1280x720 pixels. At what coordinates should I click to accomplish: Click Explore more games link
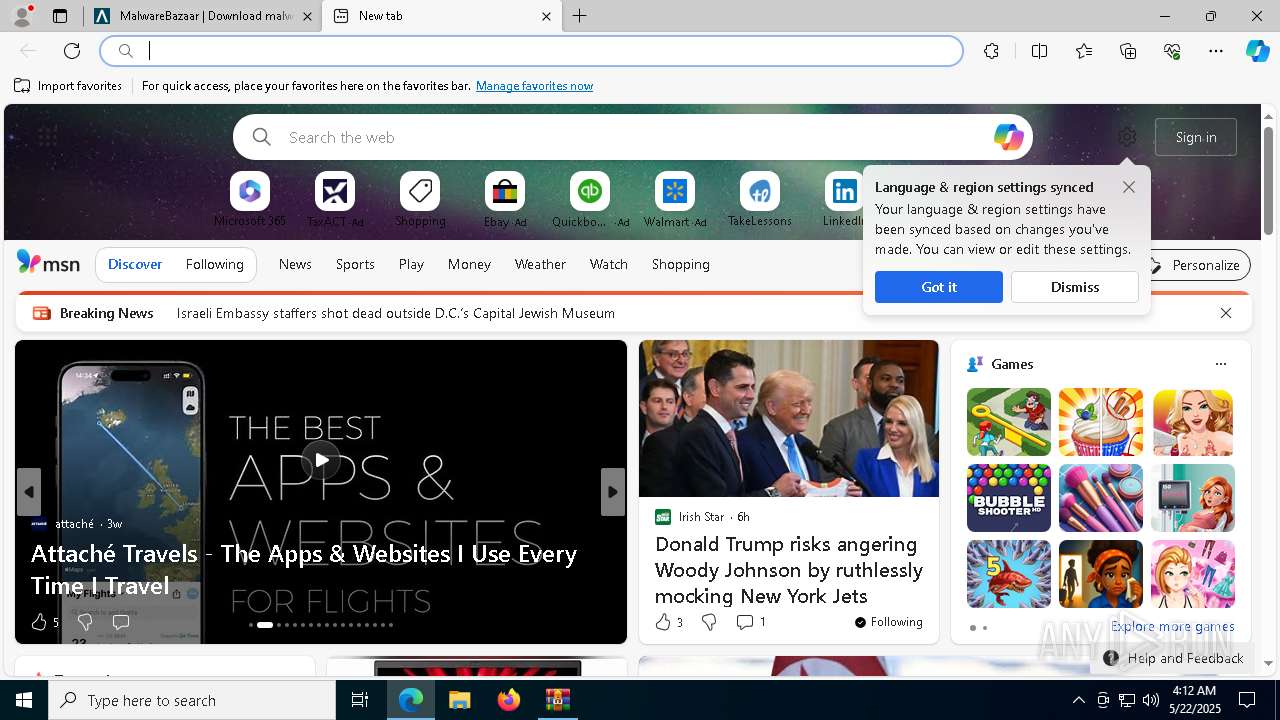point(1173,626)
